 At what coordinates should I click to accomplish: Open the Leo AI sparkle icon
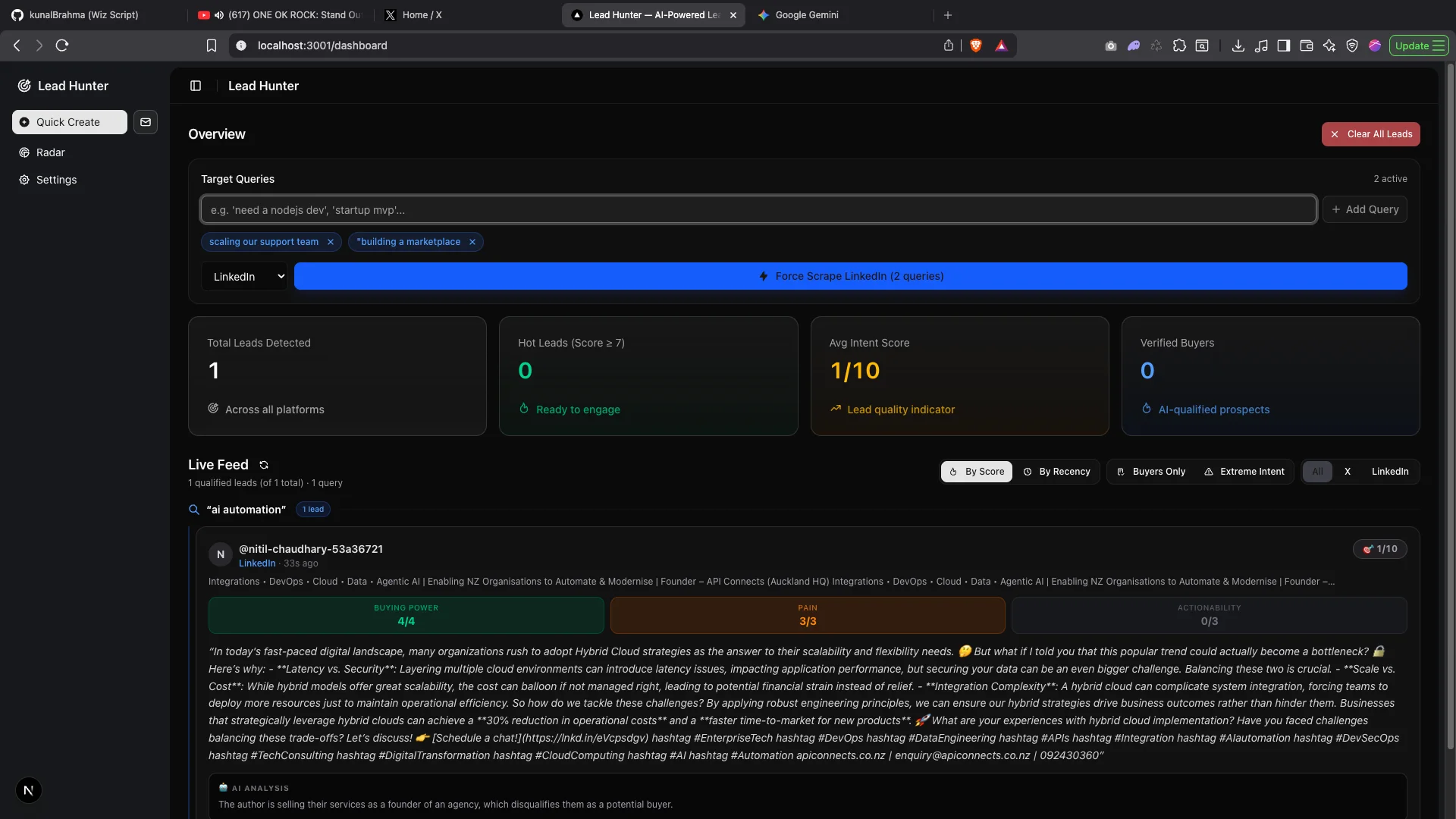1329,45
